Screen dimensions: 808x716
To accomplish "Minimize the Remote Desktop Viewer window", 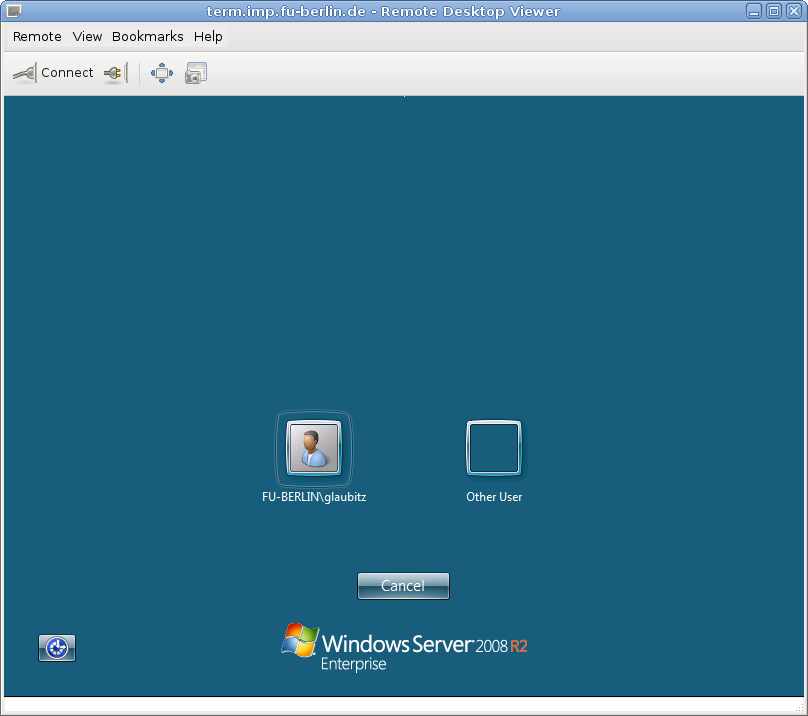I will point(755,11).
